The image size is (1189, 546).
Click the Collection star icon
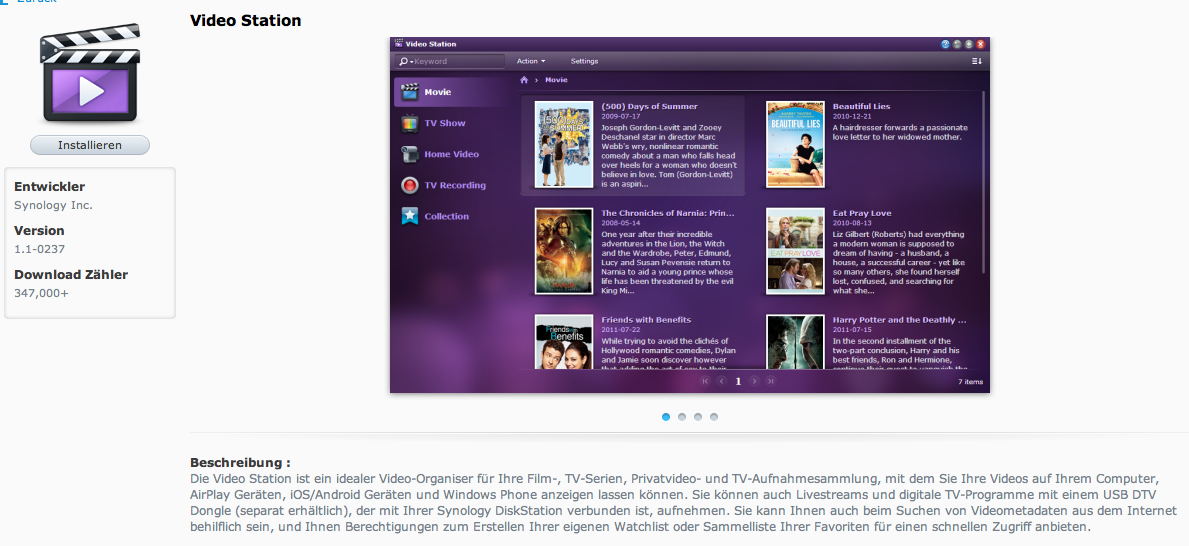point(409,216)
